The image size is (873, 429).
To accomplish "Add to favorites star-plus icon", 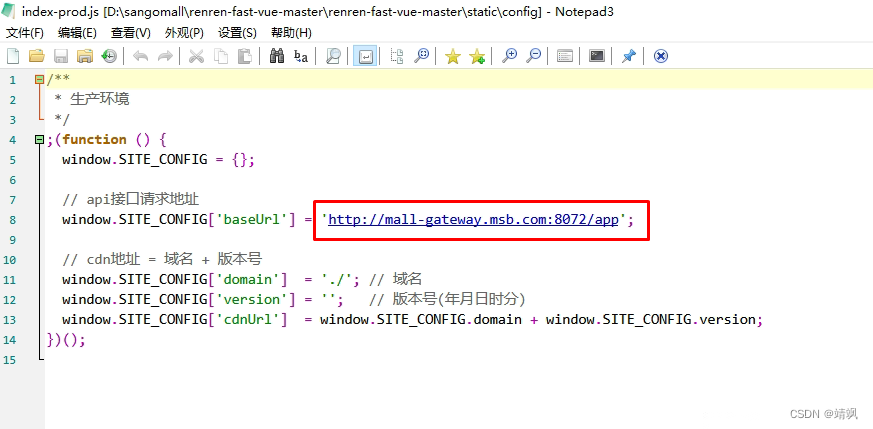I will (x=477, y=56).
